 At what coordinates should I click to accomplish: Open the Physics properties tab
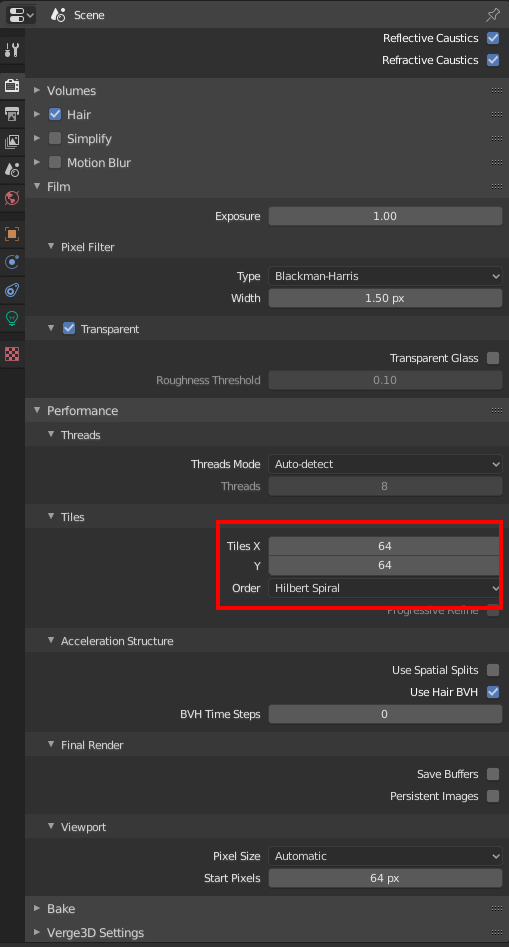pyautogui.click(x=12, y=262)
